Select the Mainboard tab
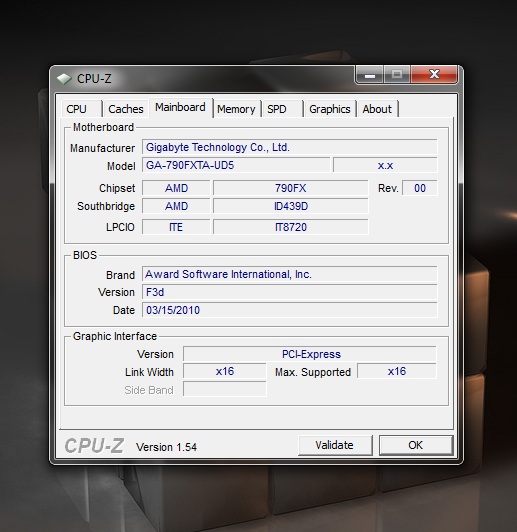Image resolution: width=517 pixels, height=532 pixels. 181,108
